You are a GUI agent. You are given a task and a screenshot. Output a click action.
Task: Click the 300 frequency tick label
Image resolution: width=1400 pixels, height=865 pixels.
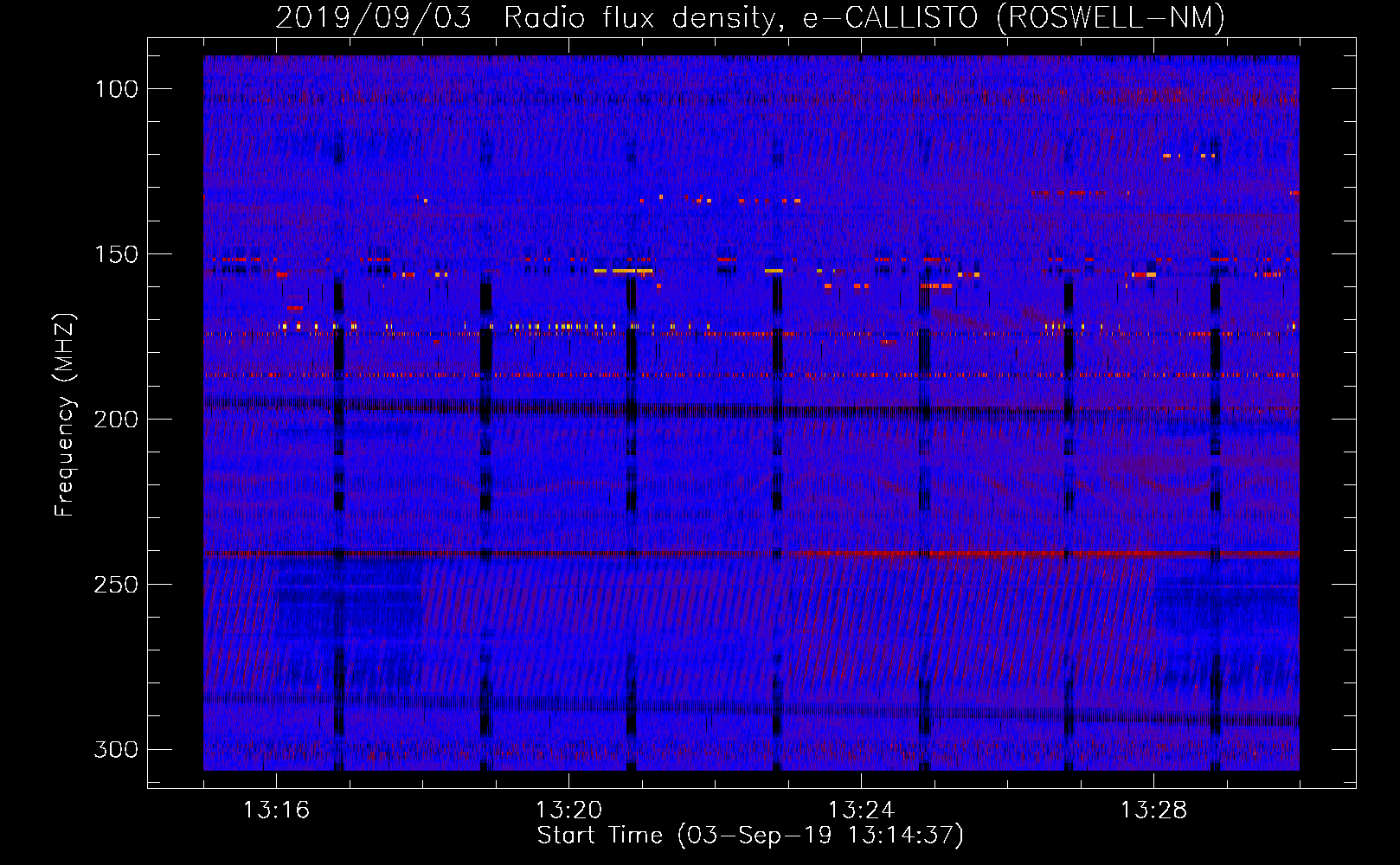(x=116, y=749)
